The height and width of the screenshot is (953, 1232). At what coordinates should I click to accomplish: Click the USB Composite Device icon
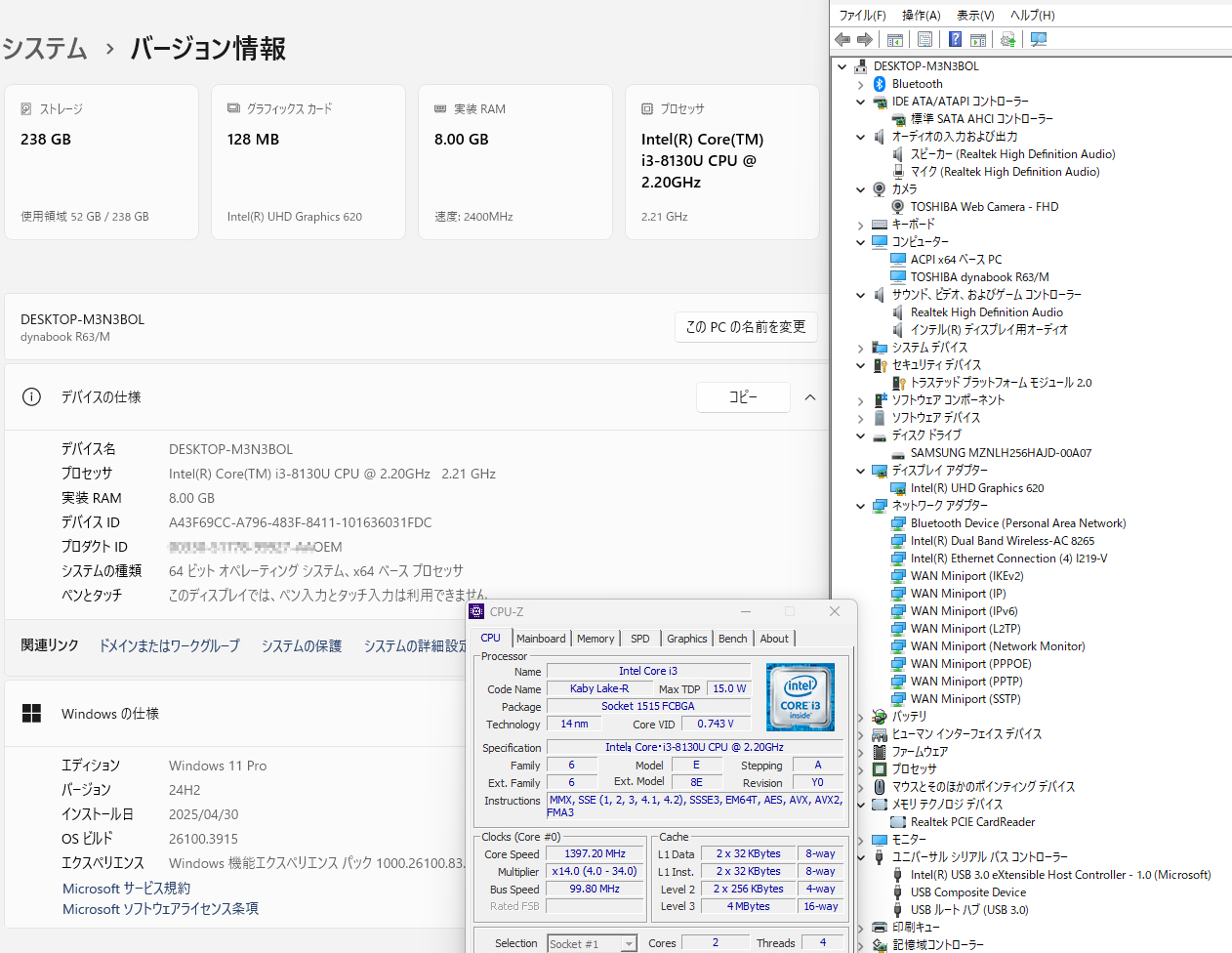[x=898, y=892]
